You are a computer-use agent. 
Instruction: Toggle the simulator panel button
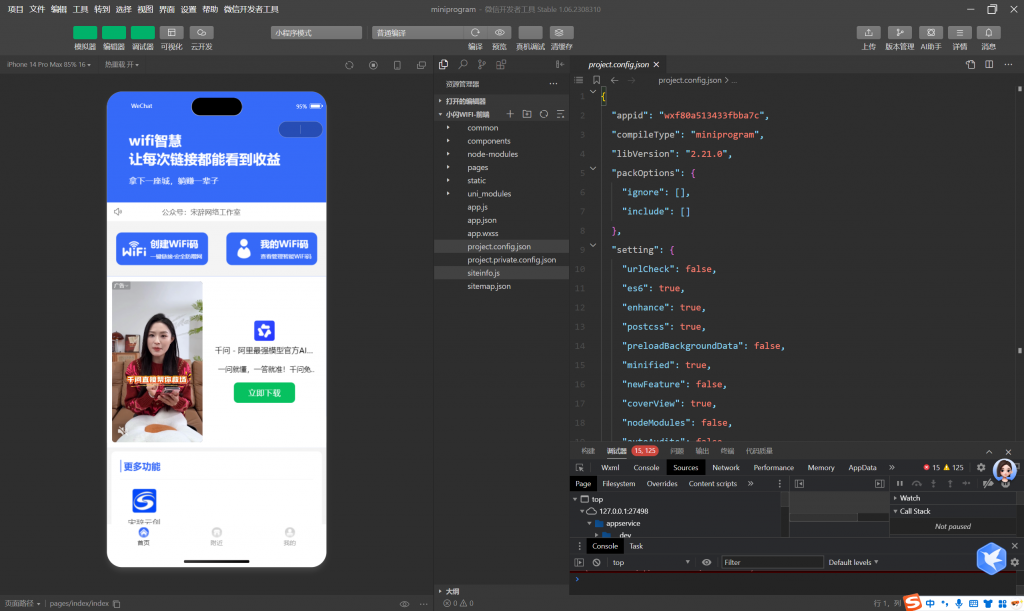coord(85,33)
